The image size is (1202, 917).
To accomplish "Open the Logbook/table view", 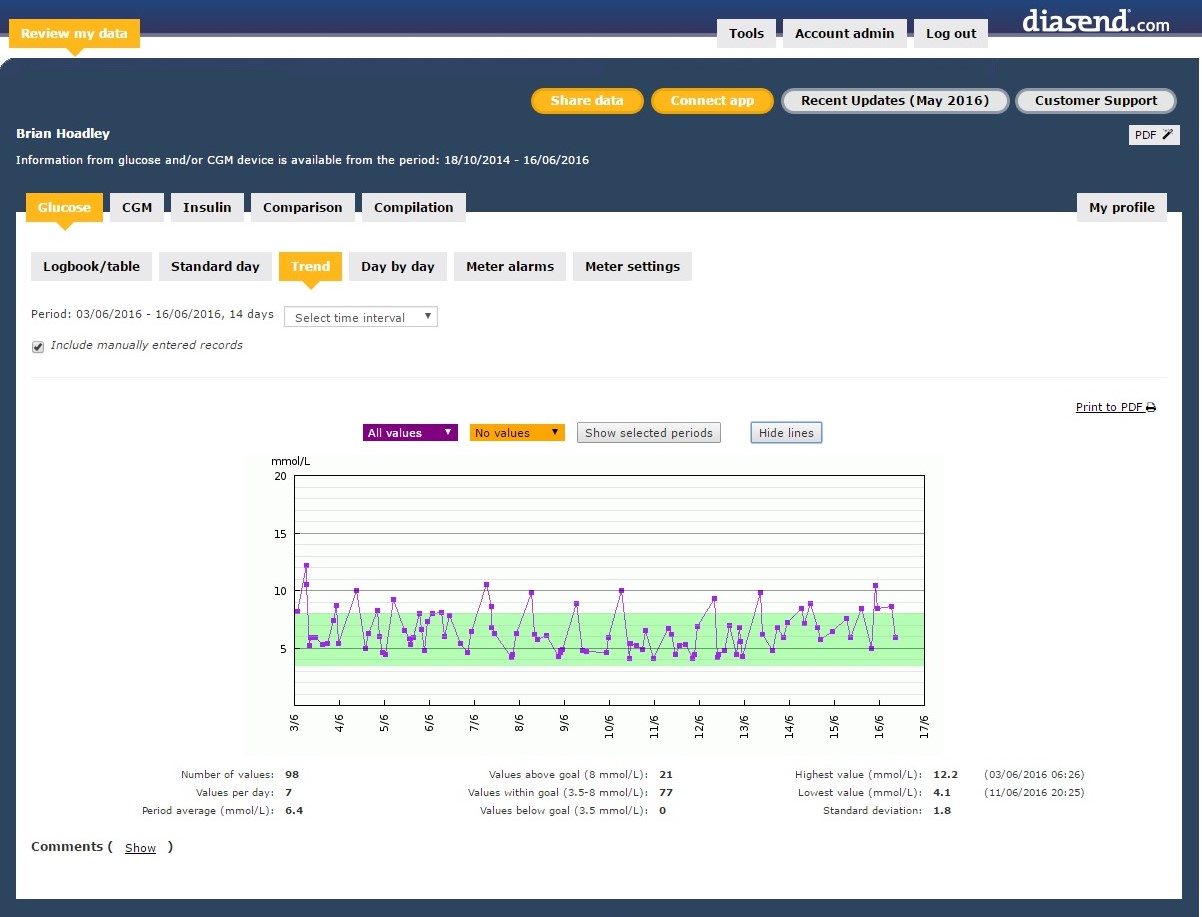I will (x=92, y=266).
